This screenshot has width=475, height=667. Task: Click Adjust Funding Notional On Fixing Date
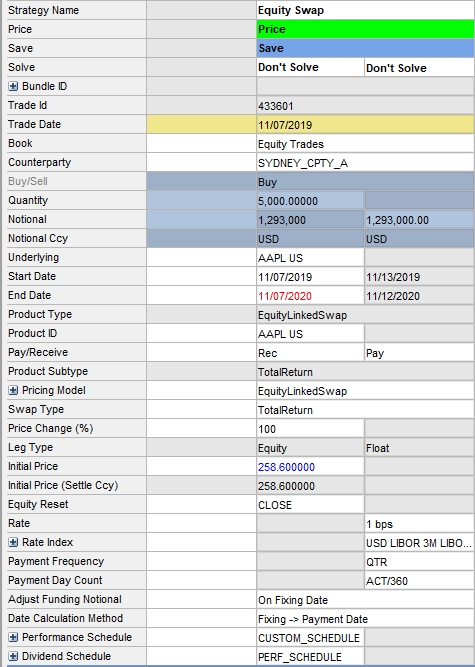tap(365, 599)
